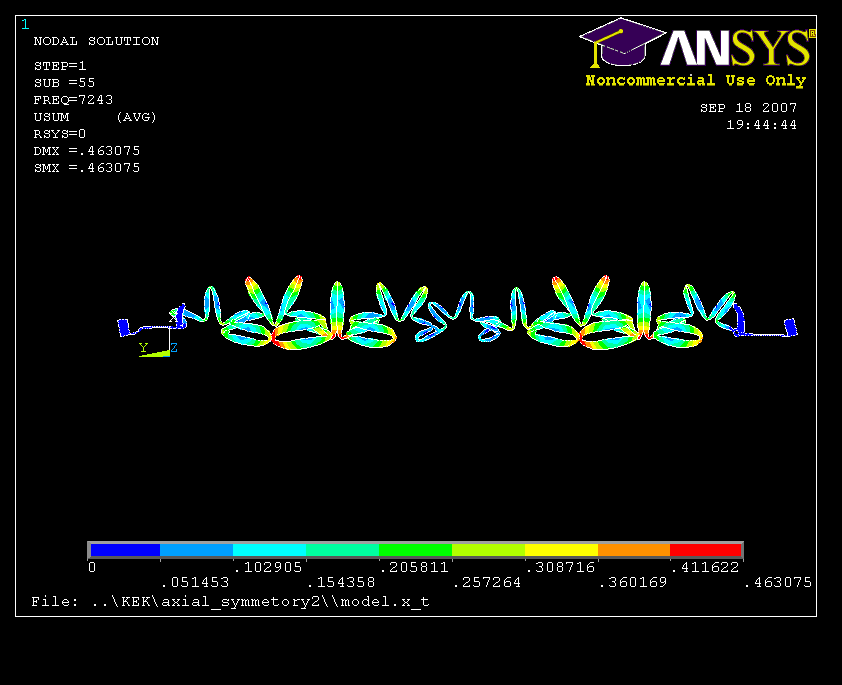Image resolution: width=842 pixels, height=685 pixels.
Task: Click the ANSYS graduation cap logo
Action: [622, 42]
